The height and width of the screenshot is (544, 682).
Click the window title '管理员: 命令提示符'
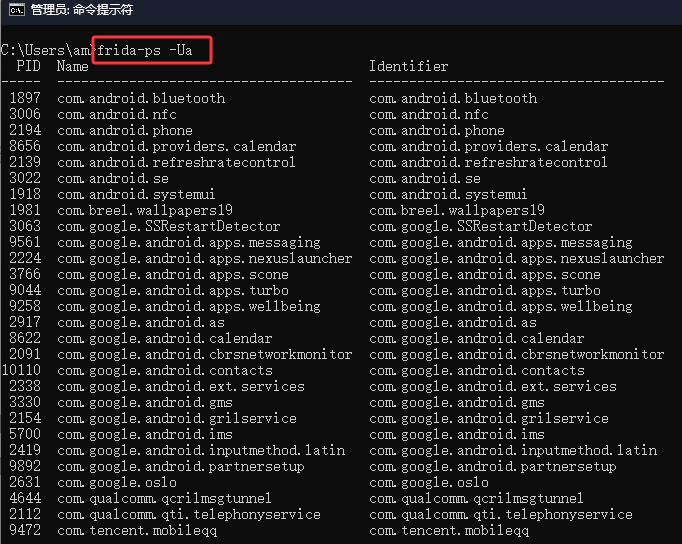tap(82, 10)
